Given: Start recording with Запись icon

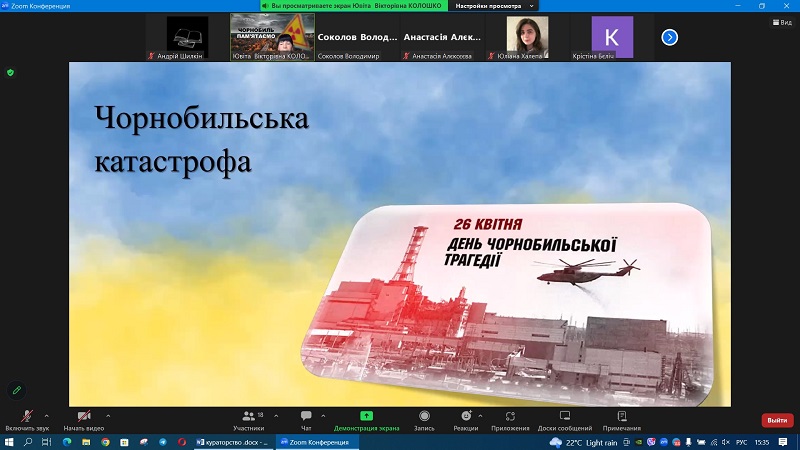Looking at the screenshot, I should (424, 416).
